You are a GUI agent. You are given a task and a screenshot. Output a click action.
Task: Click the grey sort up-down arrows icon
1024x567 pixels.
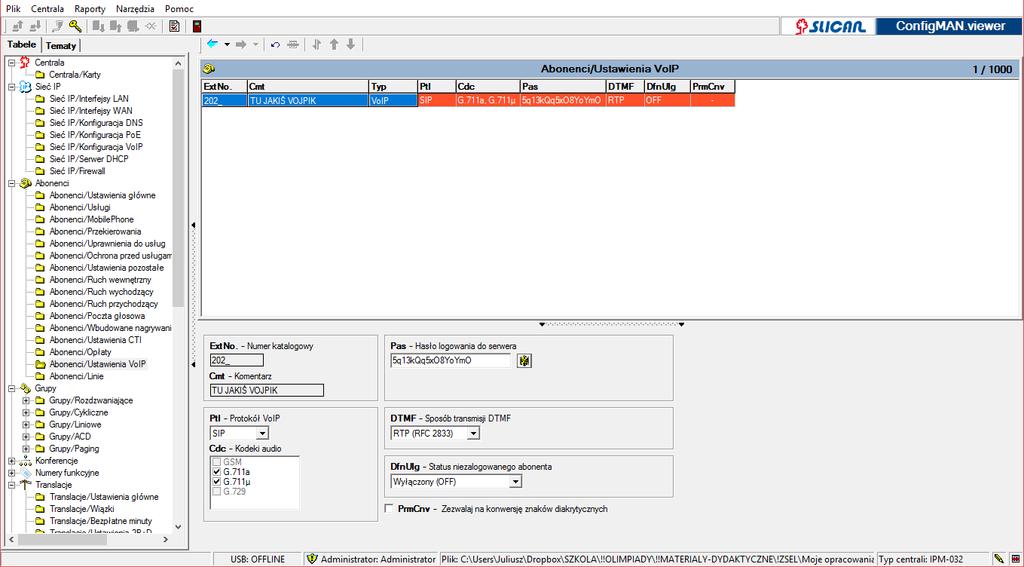[317, 44]
